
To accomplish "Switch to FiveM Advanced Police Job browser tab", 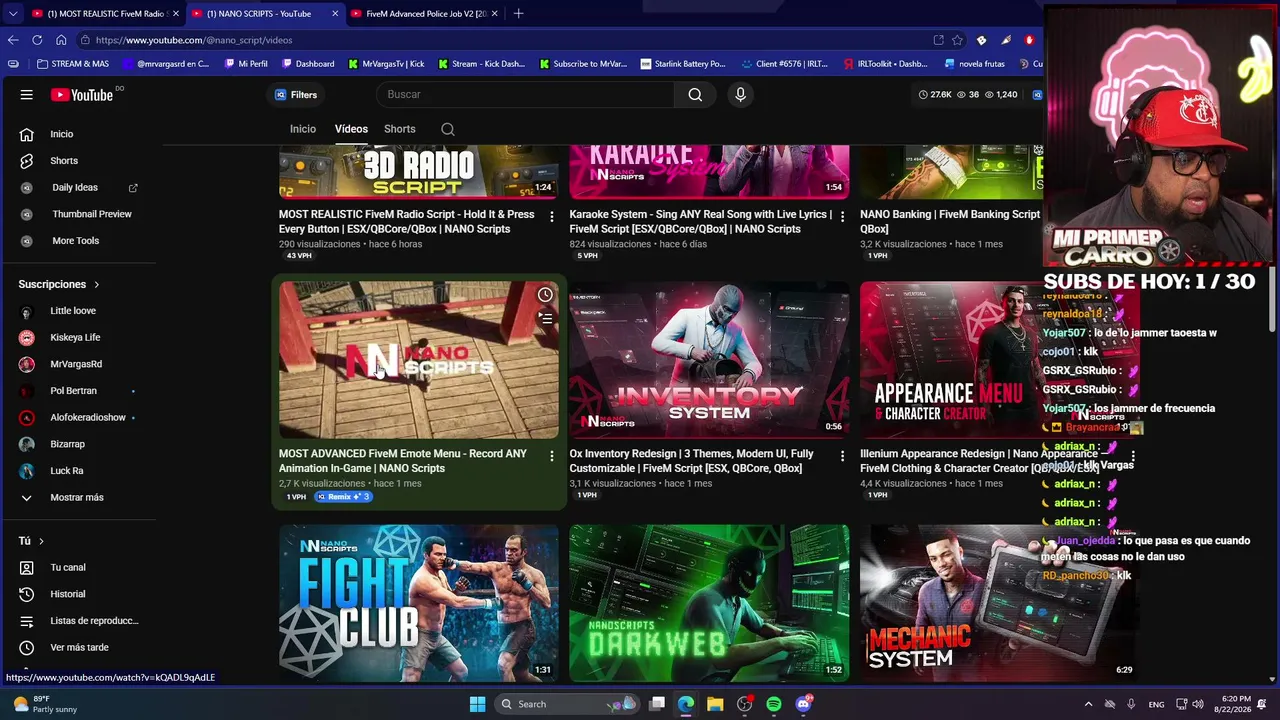I will click(425, 14).
